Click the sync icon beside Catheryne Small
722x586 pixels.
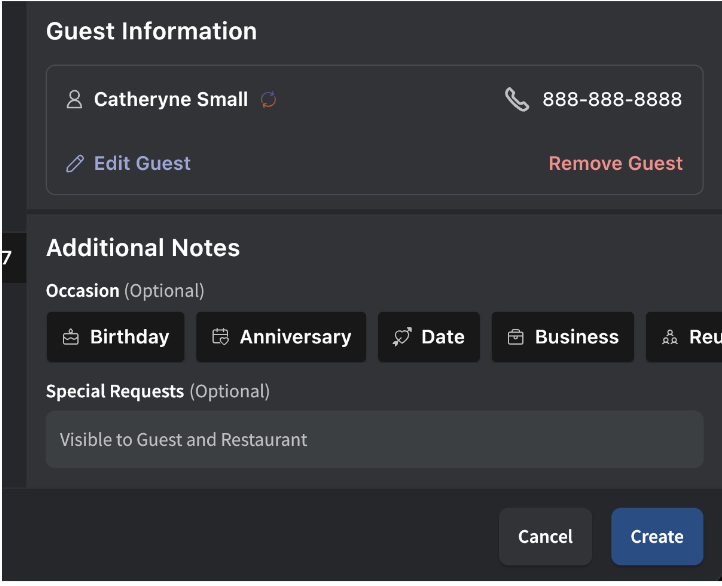(x=268, y=100)
